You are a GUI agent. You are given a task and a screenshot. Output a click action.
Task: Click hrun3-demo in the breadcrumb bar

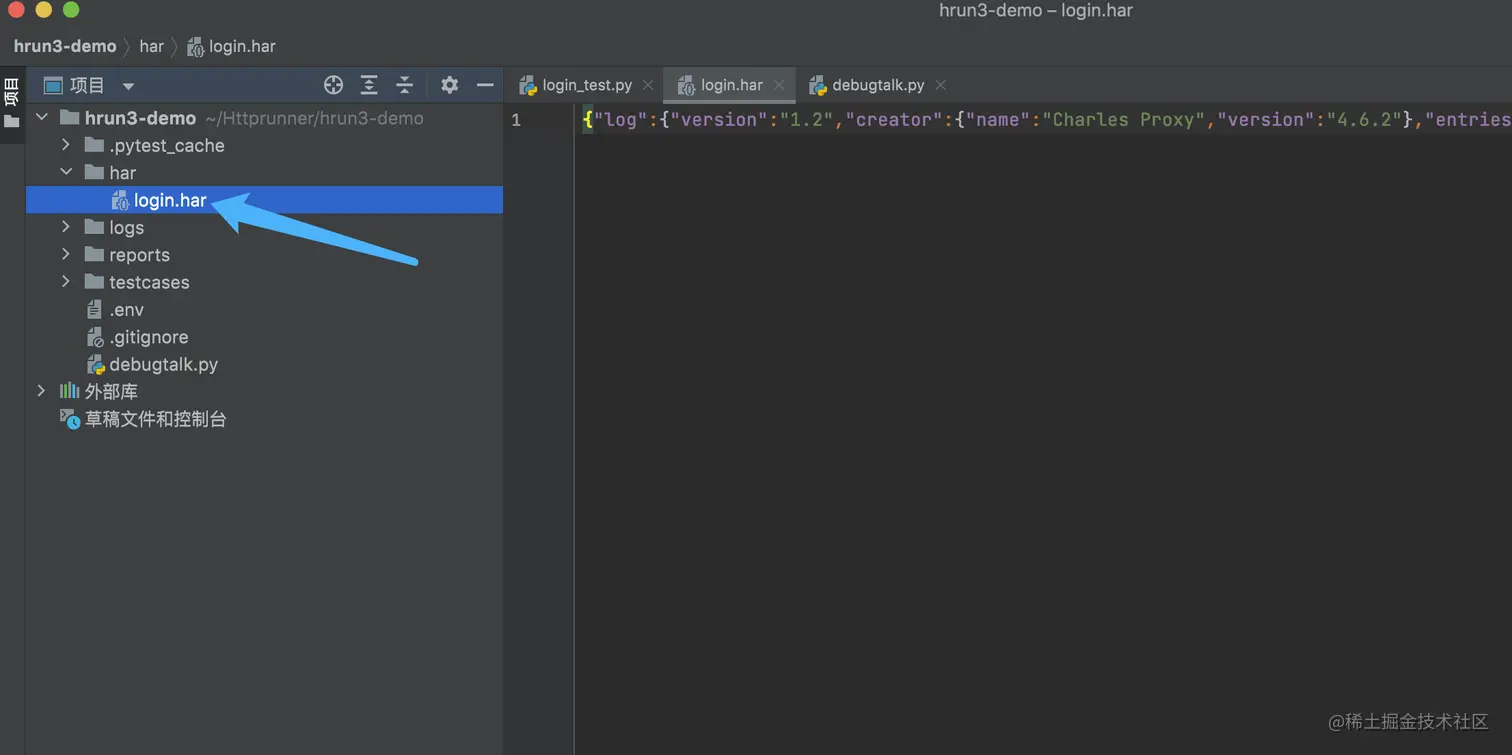click(65, 46)
